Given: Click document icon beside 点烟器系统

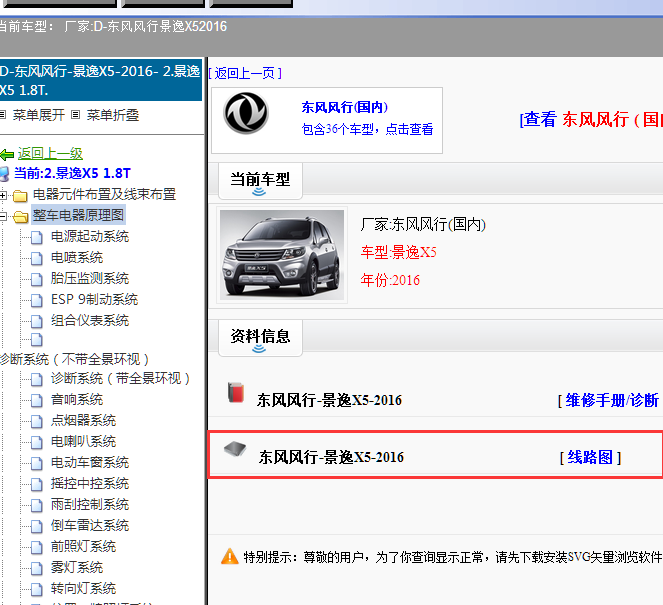Looking at the screenshot, I should 37,422.
